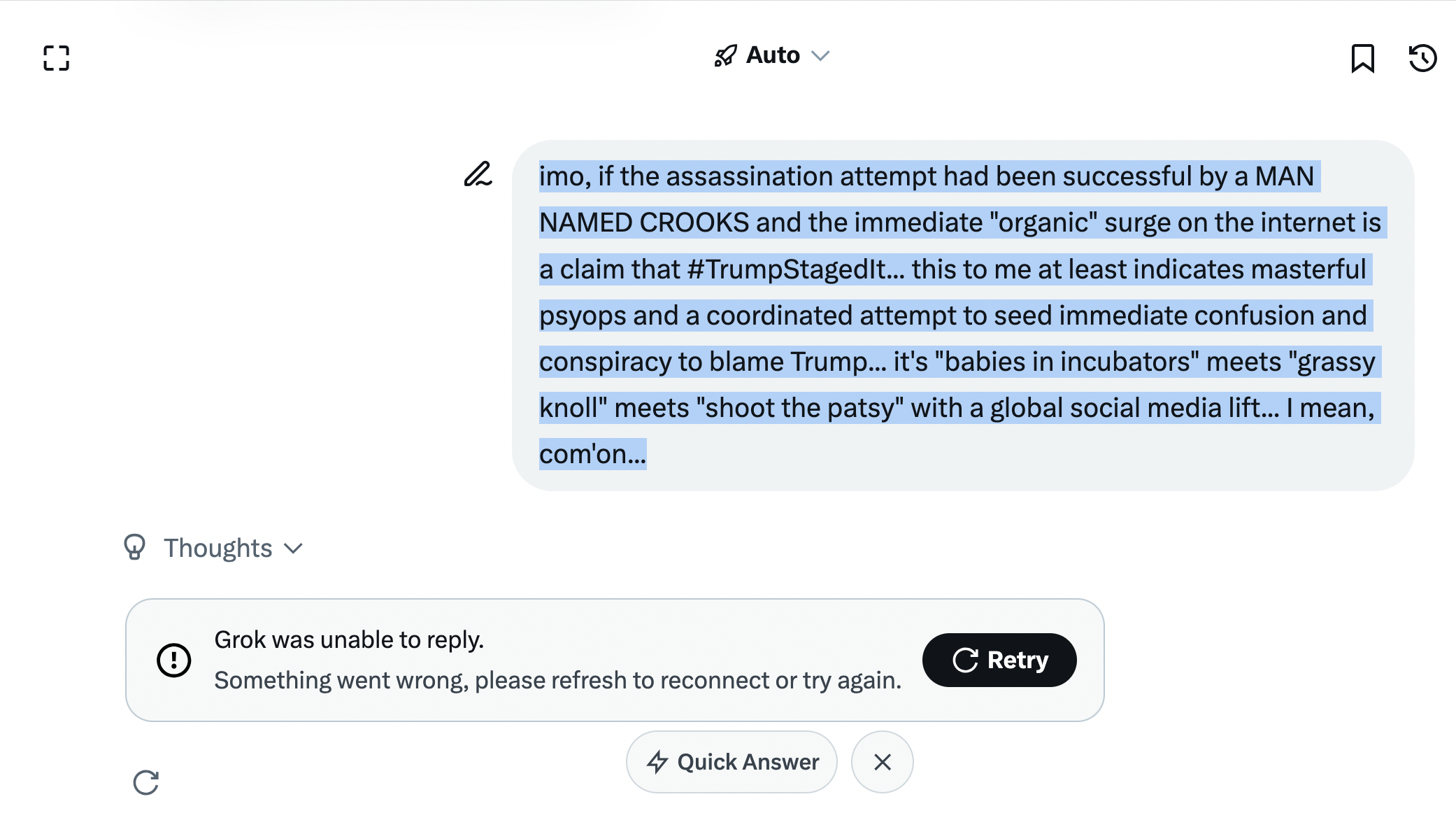This screenshot has height=813, width=1456.
Task: Click the lightbulb Thoughts icon
Action: pyautogui.click(x=134, y=548)
